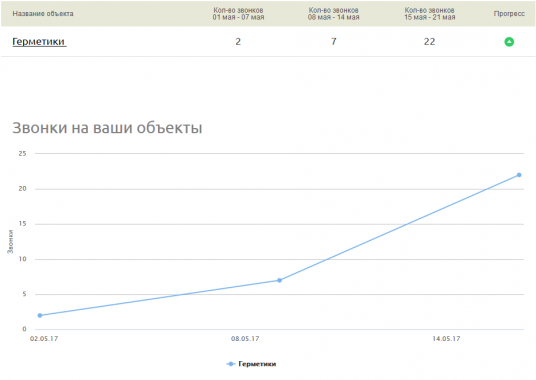Image resolution: width=536 pixels, height=380 pixels.
Task: Click the 14.05.17 x-axis date label
Action: point(446,339)
